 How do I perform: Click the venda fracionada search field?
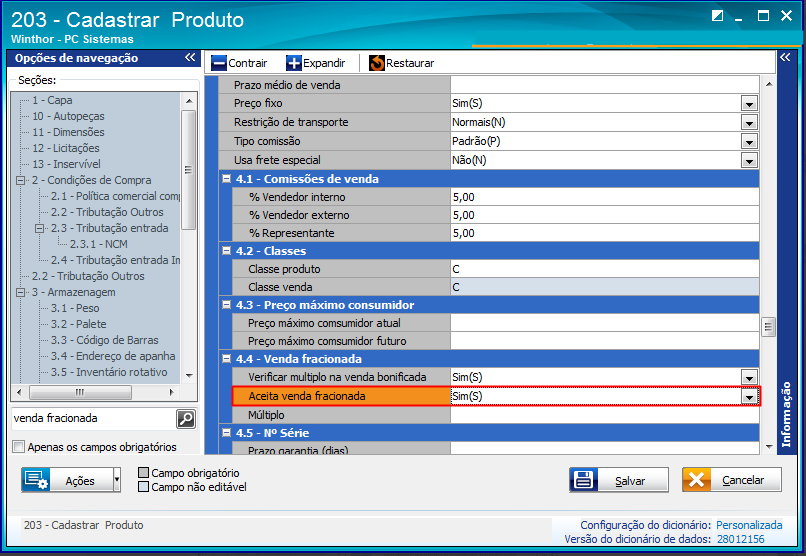(94, 418)
